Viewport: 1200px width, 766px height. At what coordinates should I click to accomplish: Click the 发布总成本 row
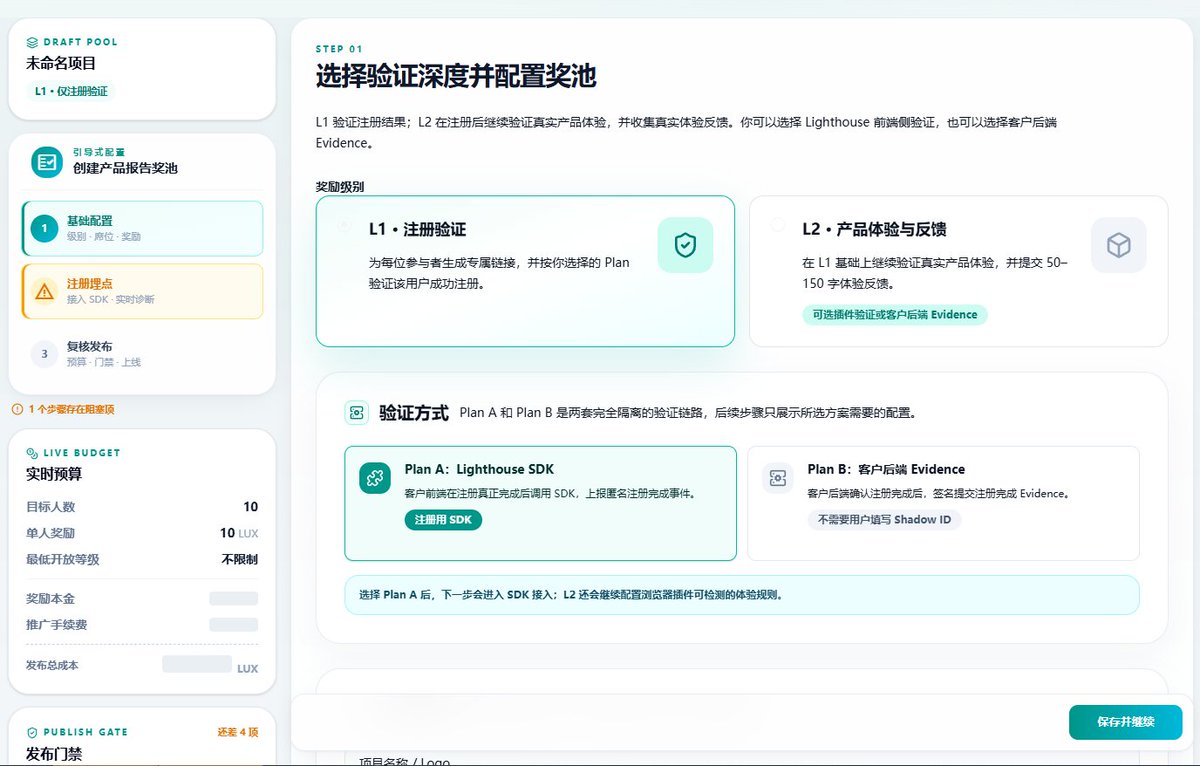coord(142,665)
